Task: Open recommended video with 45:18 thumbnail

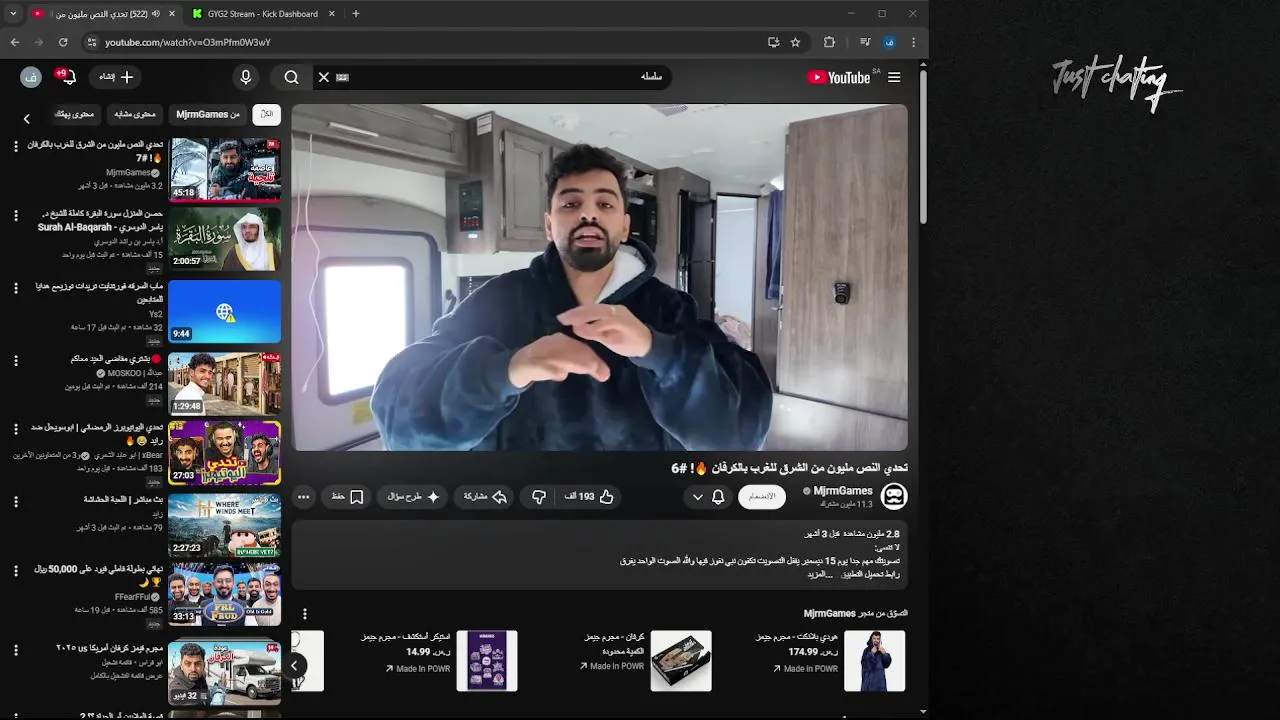Action: click(x=224, y=169)
